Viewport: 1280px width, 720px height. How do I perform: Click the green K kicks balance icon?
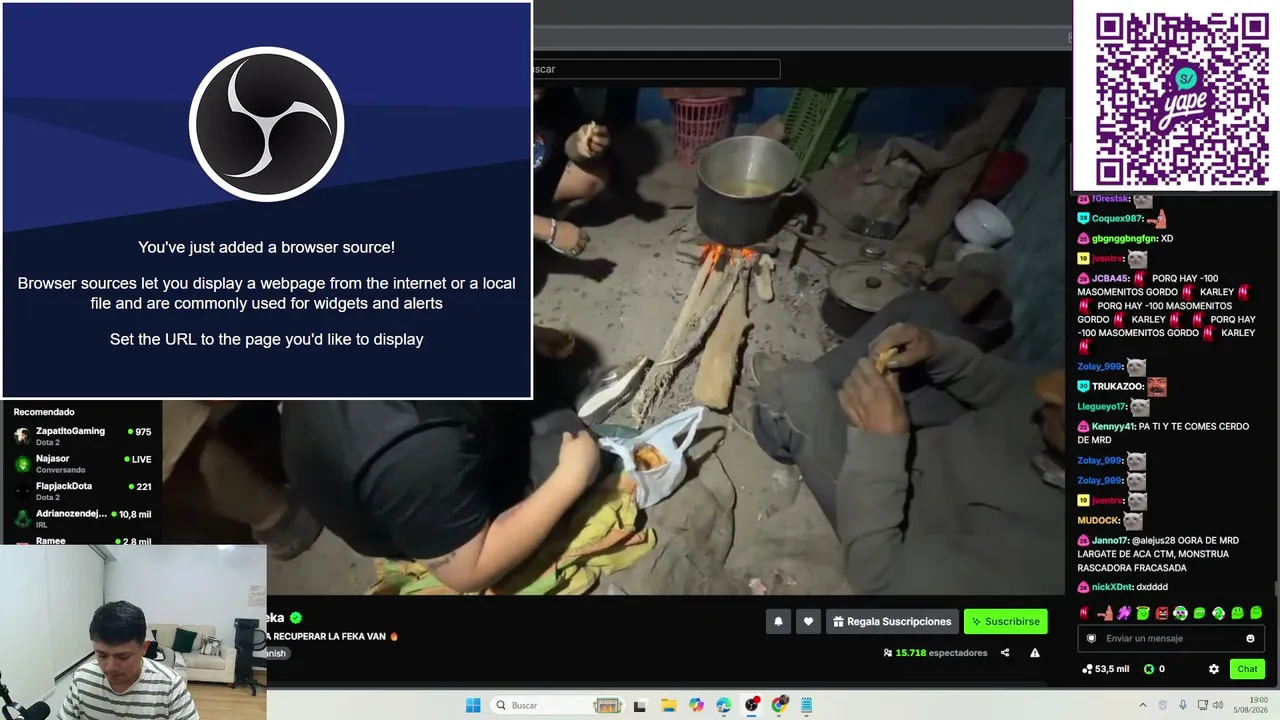coord(1149,669)
